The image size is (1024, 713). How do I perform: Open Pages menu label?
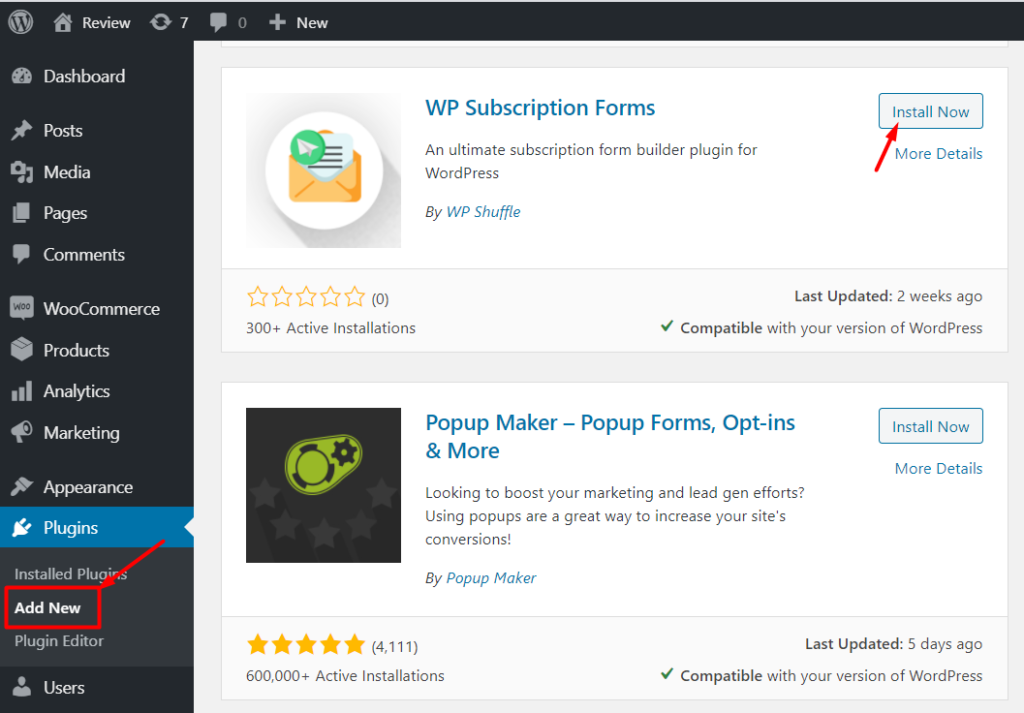(x=65, y=214)
